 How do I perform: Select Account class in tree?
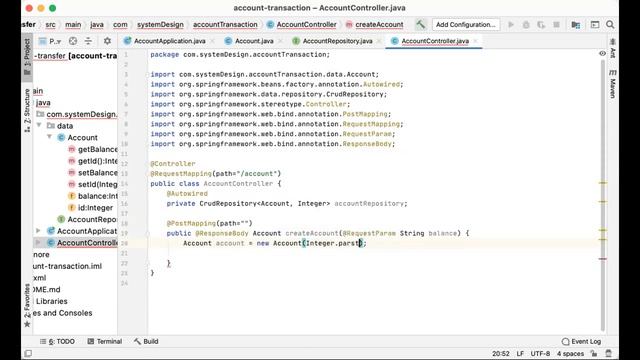click(x=82, y=138)
